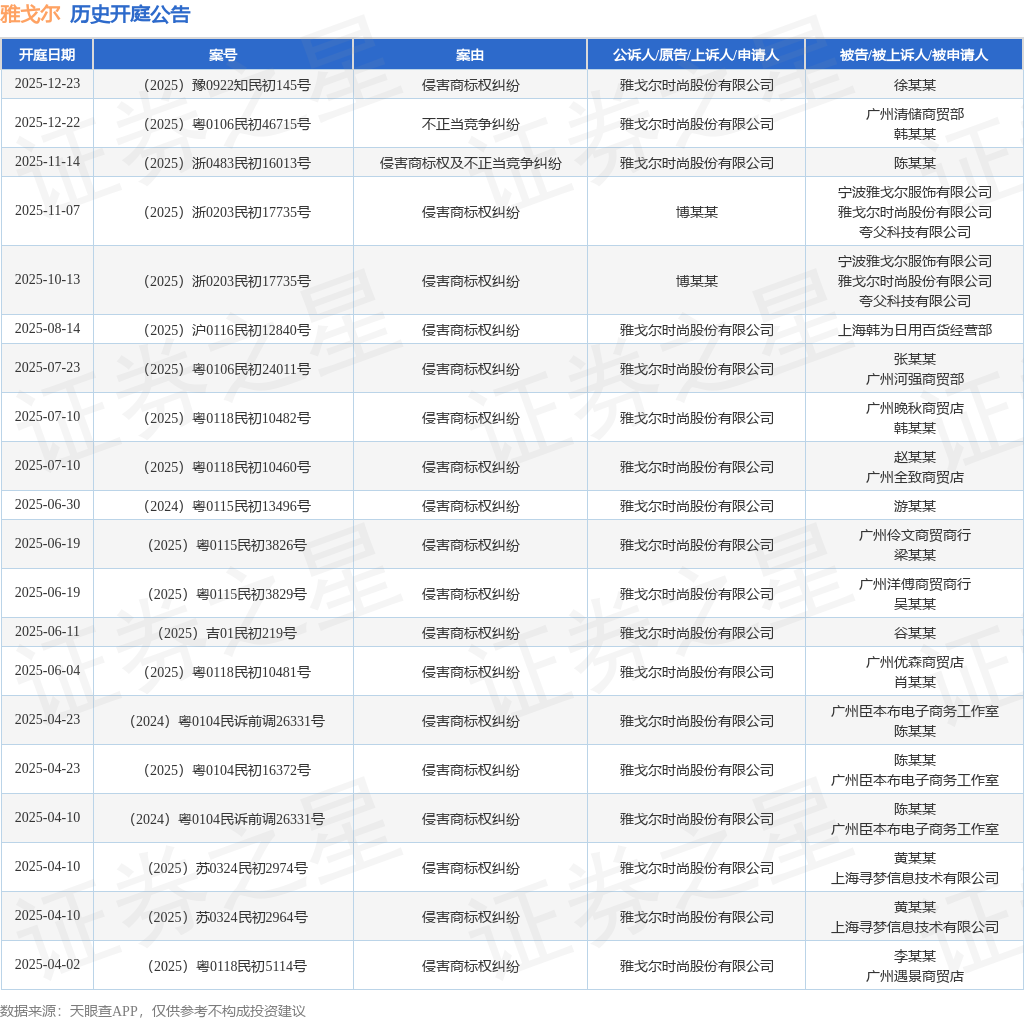Click case number 粤0118民初10481号
The width and height of the screenshot is (1024, 1020).
(x=251, y=673)
